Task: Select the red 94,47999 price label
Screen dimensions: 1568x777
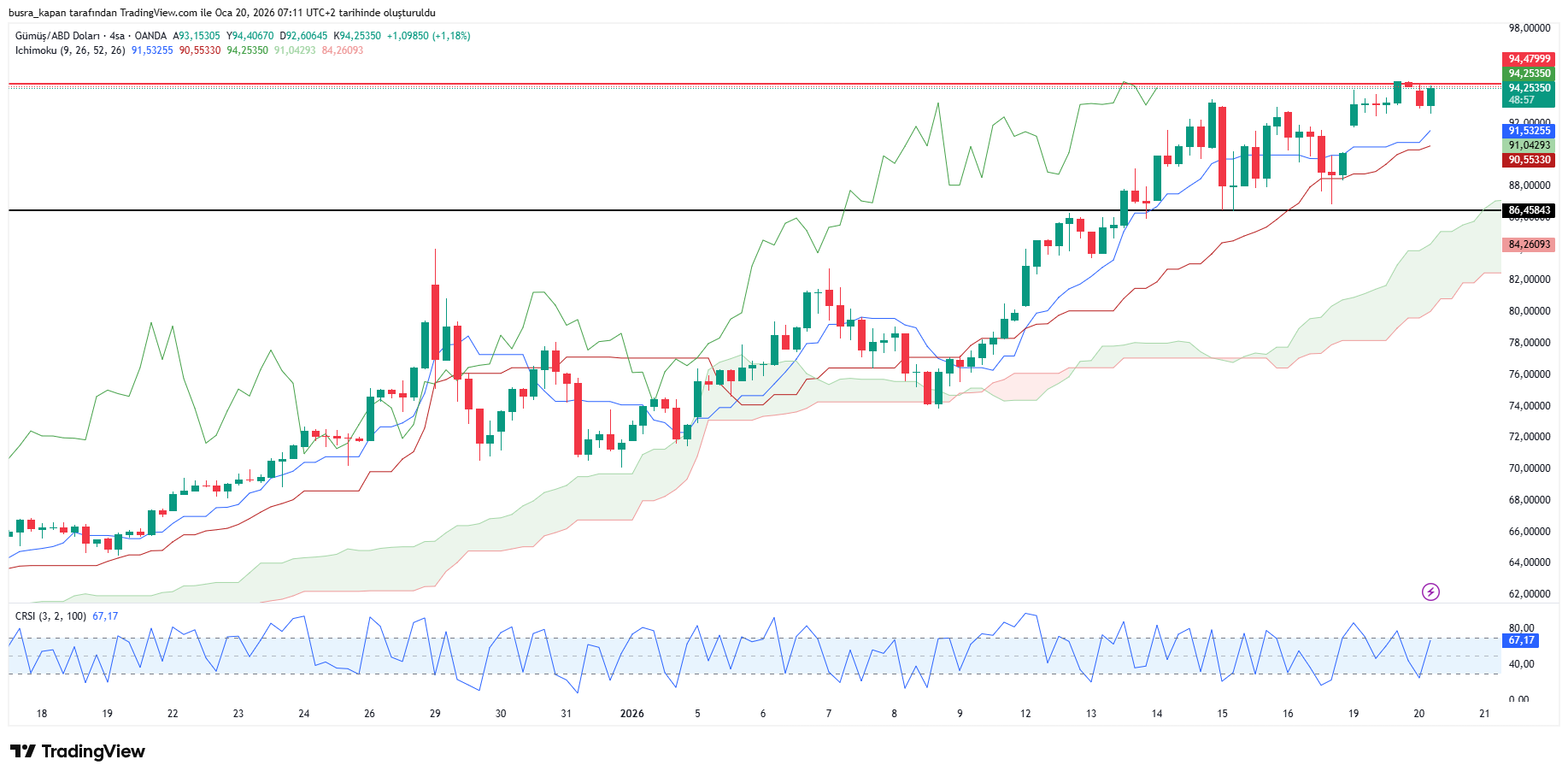Action: [x=1528, y=59]
